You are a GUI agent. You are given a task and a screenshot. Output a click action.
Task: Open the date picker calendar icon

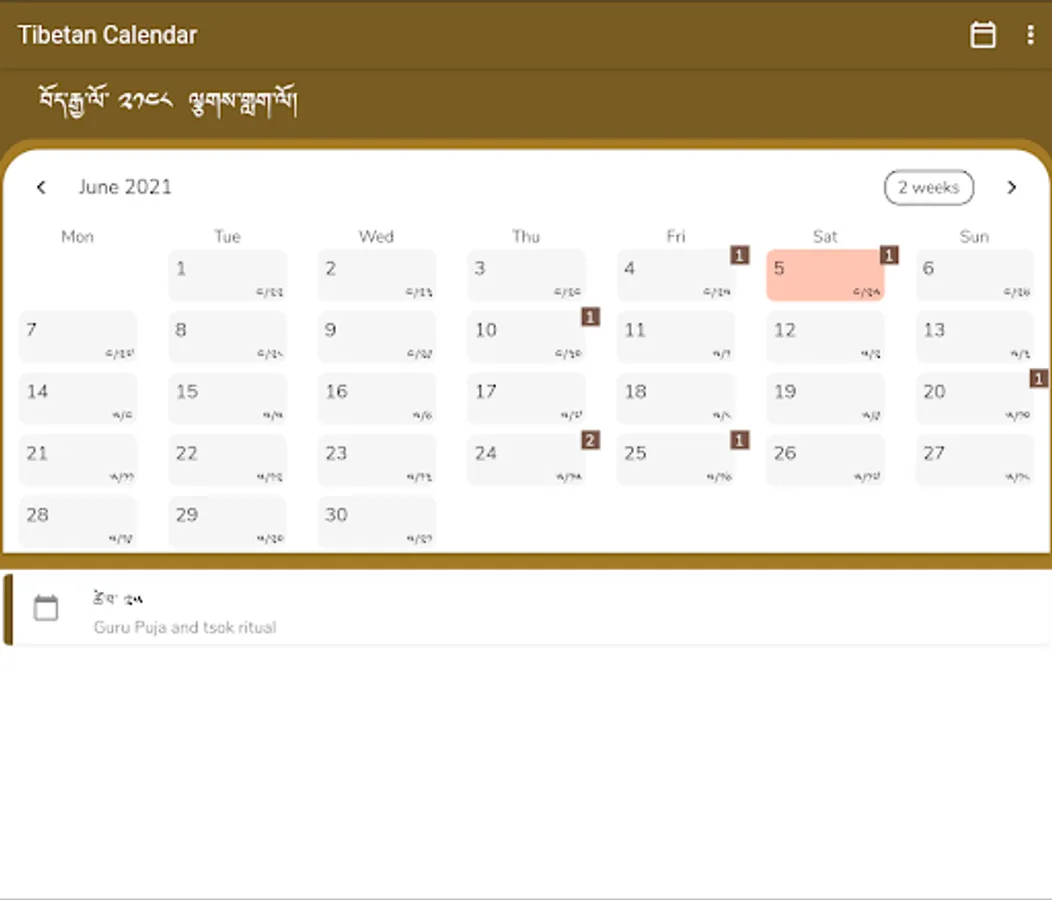(x=983, y=35)
